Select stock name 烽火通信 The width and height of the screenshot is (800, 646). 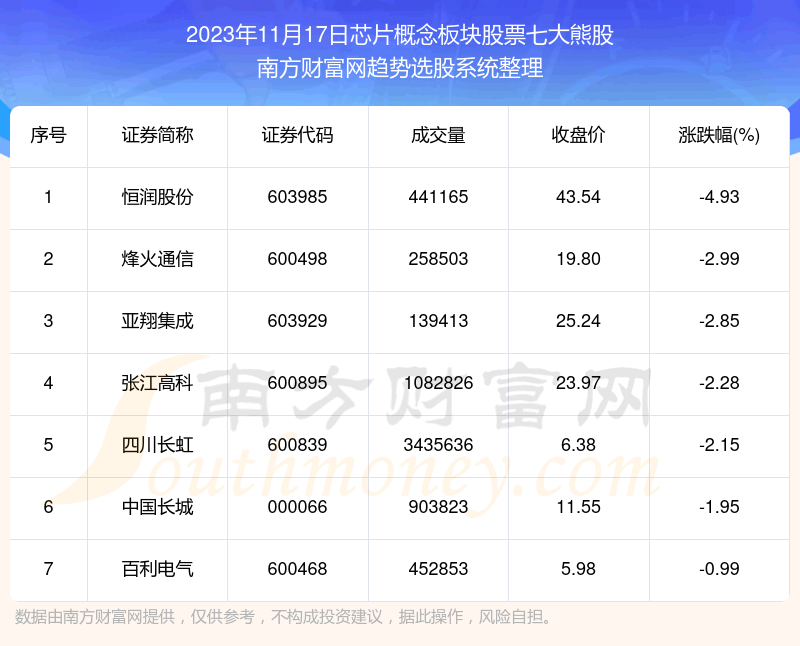(157, 259)
